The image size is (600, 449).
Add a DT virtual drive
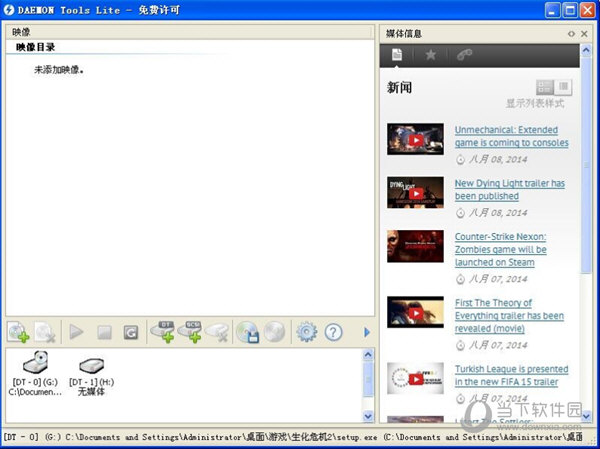(162, 332)
